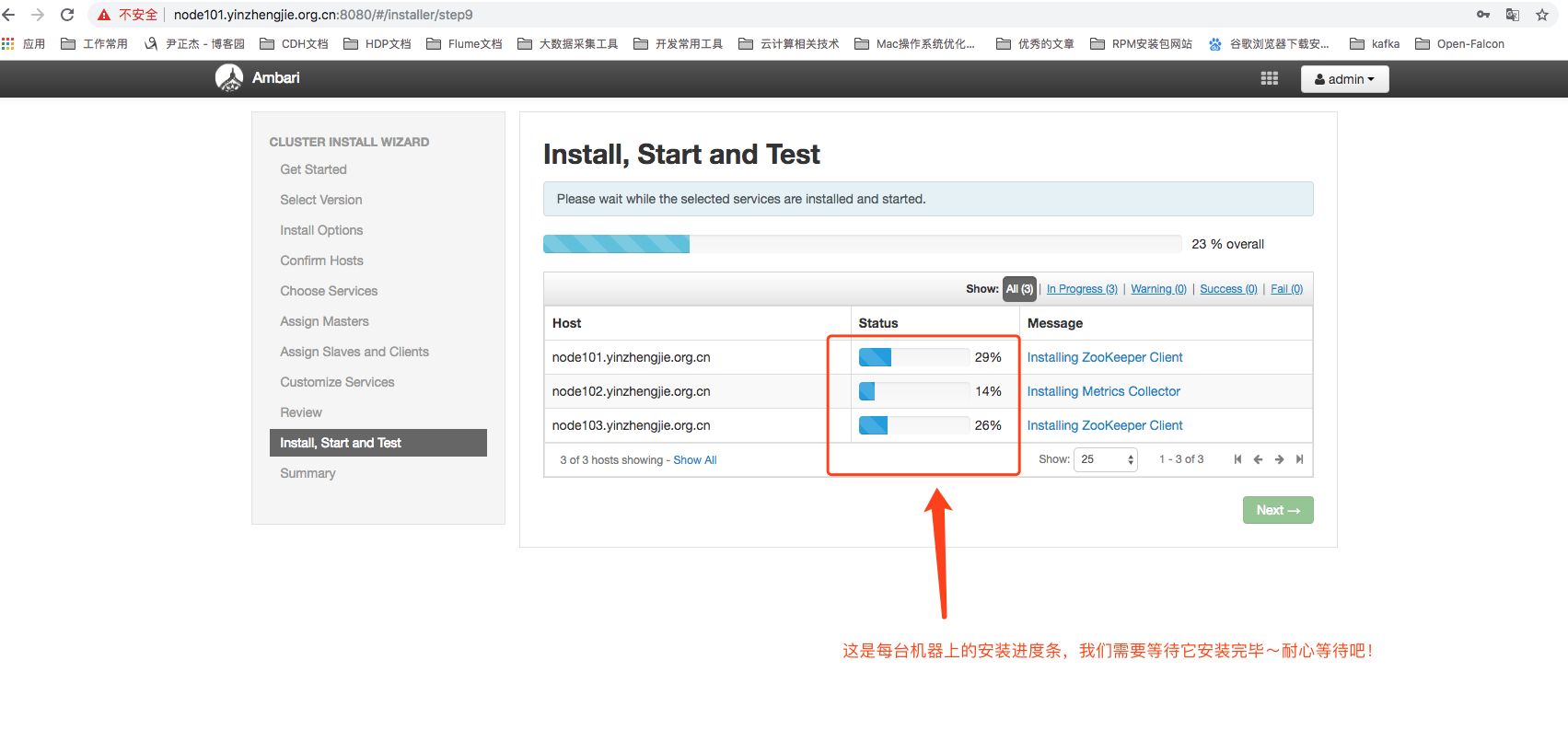1568x753 pixels.
Task: Go back using the browser back arrow
Action: (9, 15)
